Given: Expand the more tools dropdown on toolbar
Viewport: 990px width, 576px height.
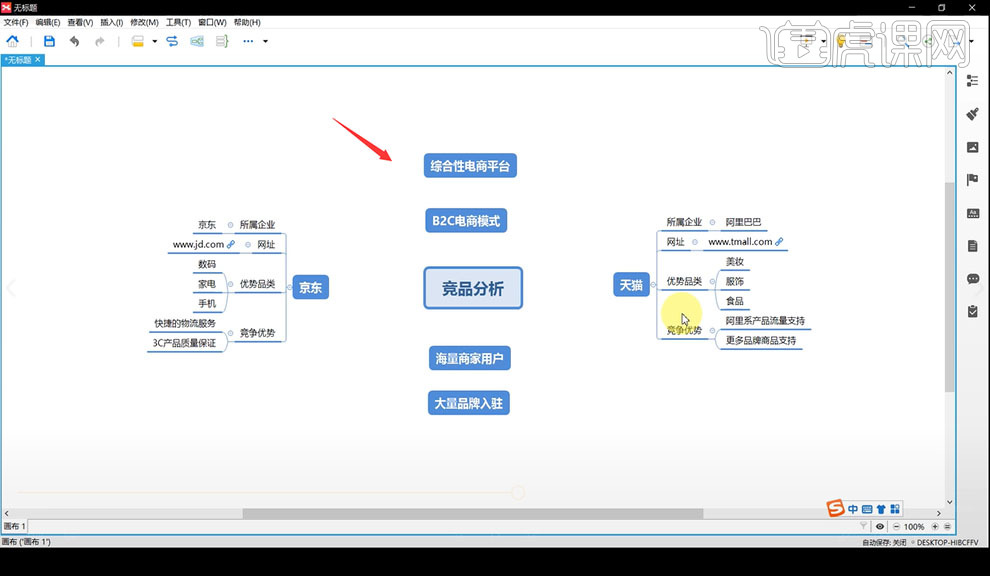Looking at the screenshot, I should pos(265,41).
